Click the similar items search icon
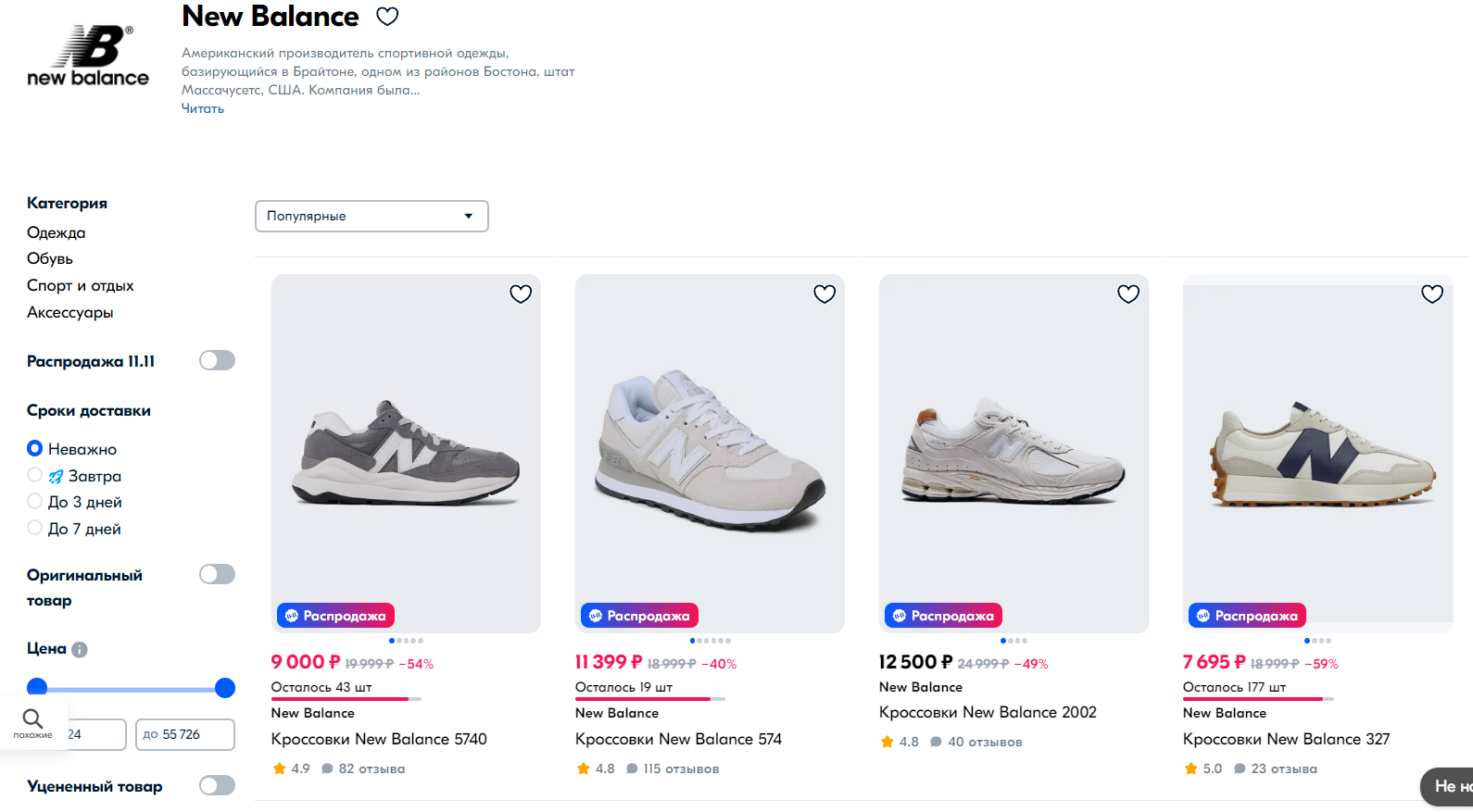This screenshot has width=1473, height=812. coord(32,723)
